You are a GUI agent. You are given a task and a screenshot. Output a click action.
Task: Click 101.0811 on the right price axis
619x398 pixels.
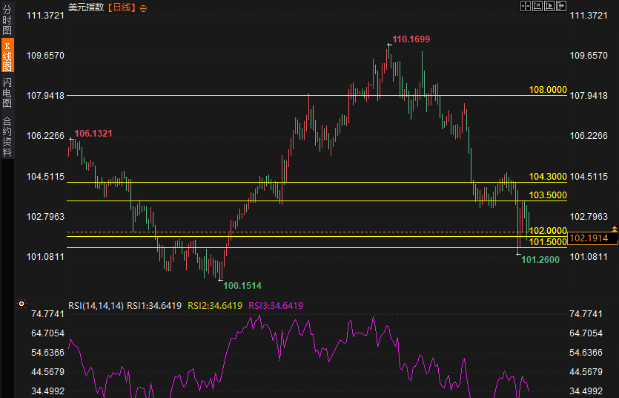588,257
